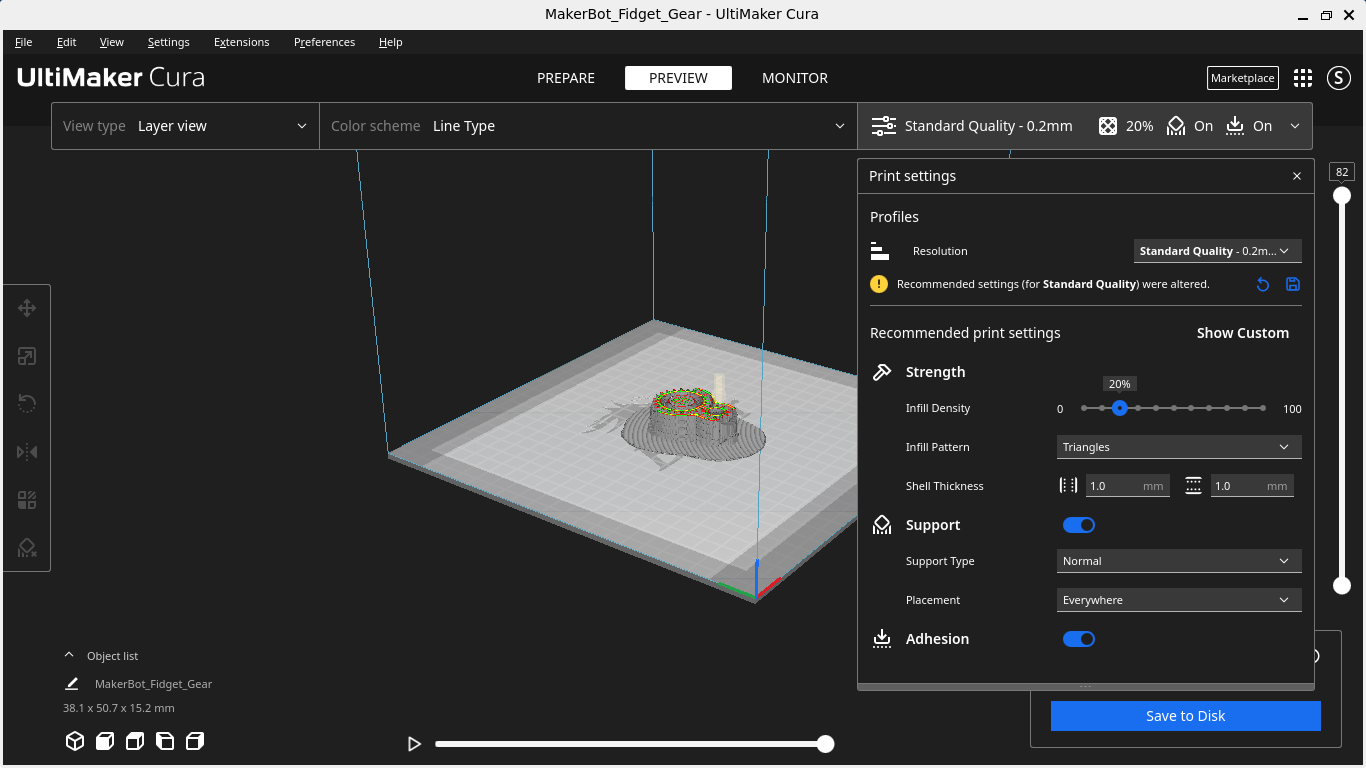The width and height of the screenshot is (1366, 768).
Task: Switch to the MONITOR tab
Action: click(795, 77)
